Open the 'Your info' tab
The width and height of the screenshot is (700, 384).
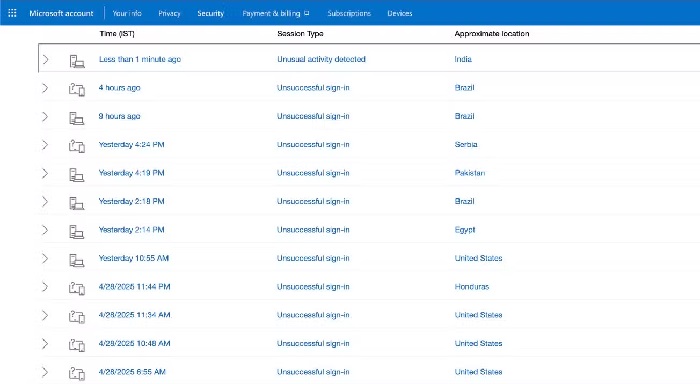[x=127, y=13]
